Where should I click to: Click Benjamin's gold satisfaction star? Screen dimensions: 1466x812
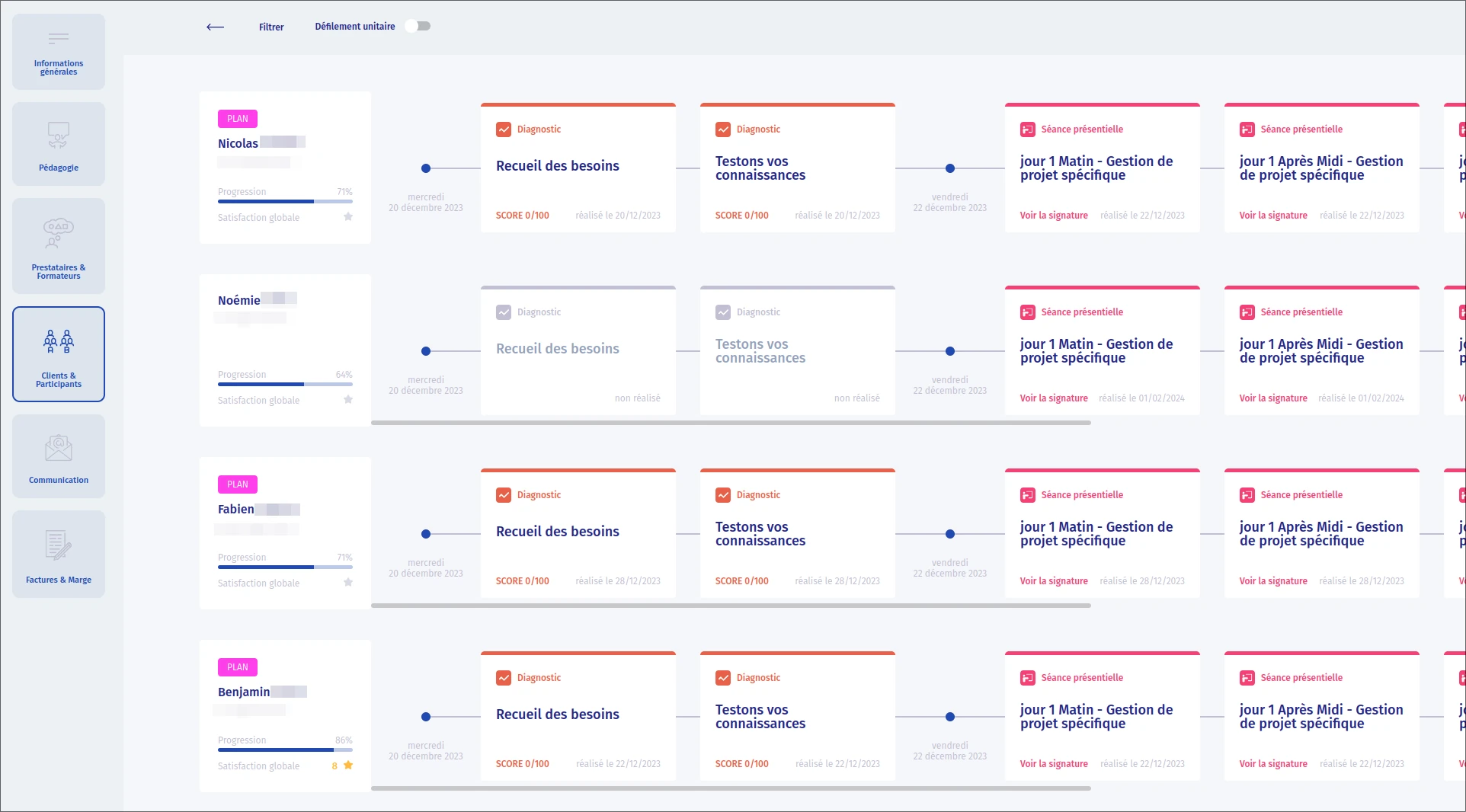348,766
